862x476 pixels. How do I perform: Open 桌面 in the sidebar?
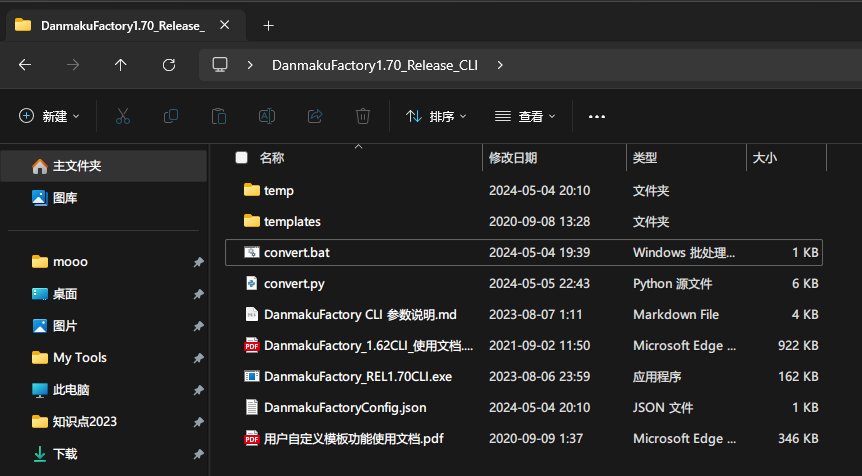104,294
